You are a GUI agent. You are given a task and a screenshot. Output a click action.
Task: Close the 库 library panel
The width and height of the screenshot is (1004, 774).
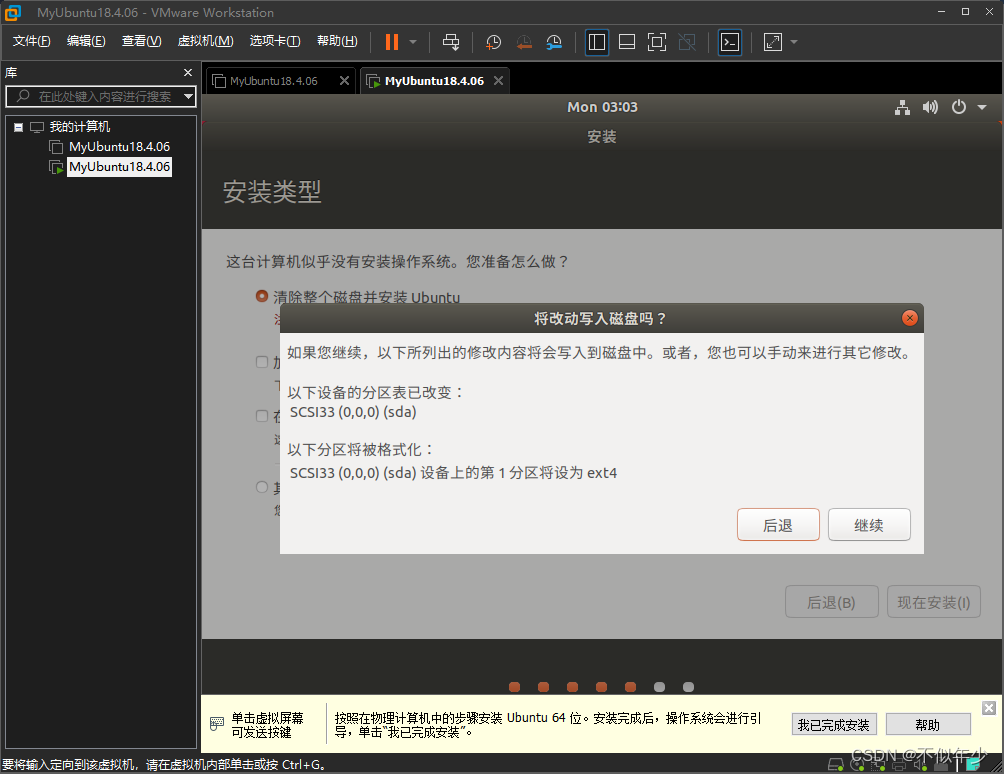[x=188, y=72]
